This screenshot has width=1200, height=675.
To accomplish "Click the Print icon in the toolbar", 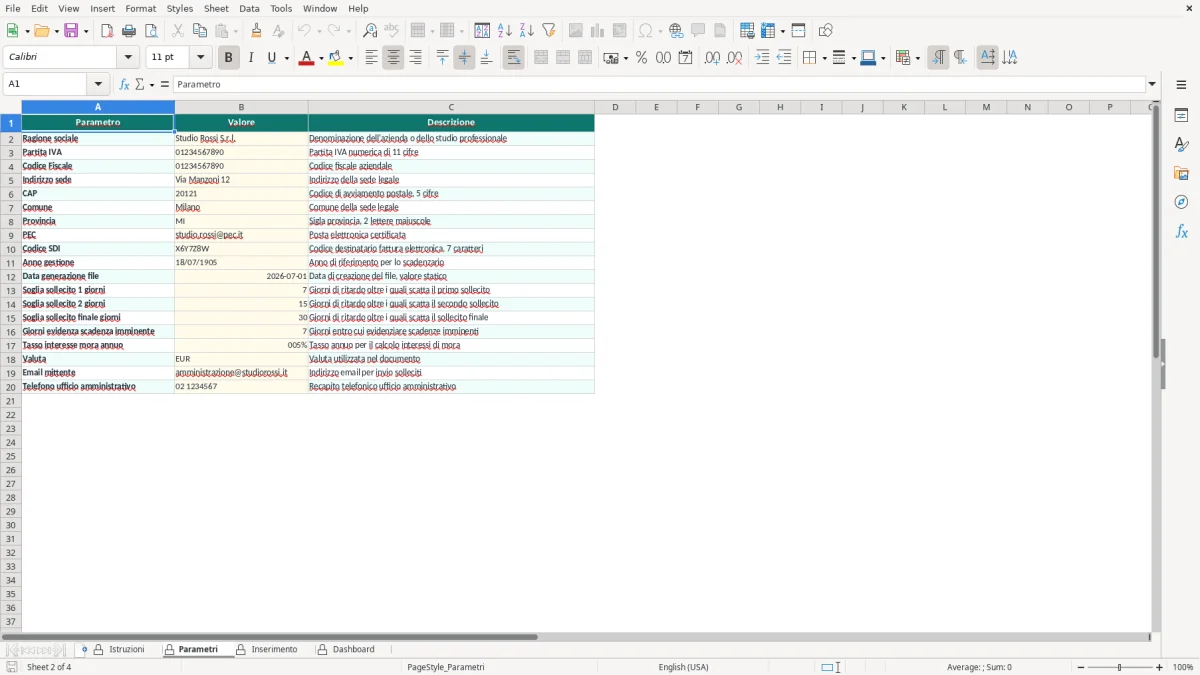I will [129, 31].
